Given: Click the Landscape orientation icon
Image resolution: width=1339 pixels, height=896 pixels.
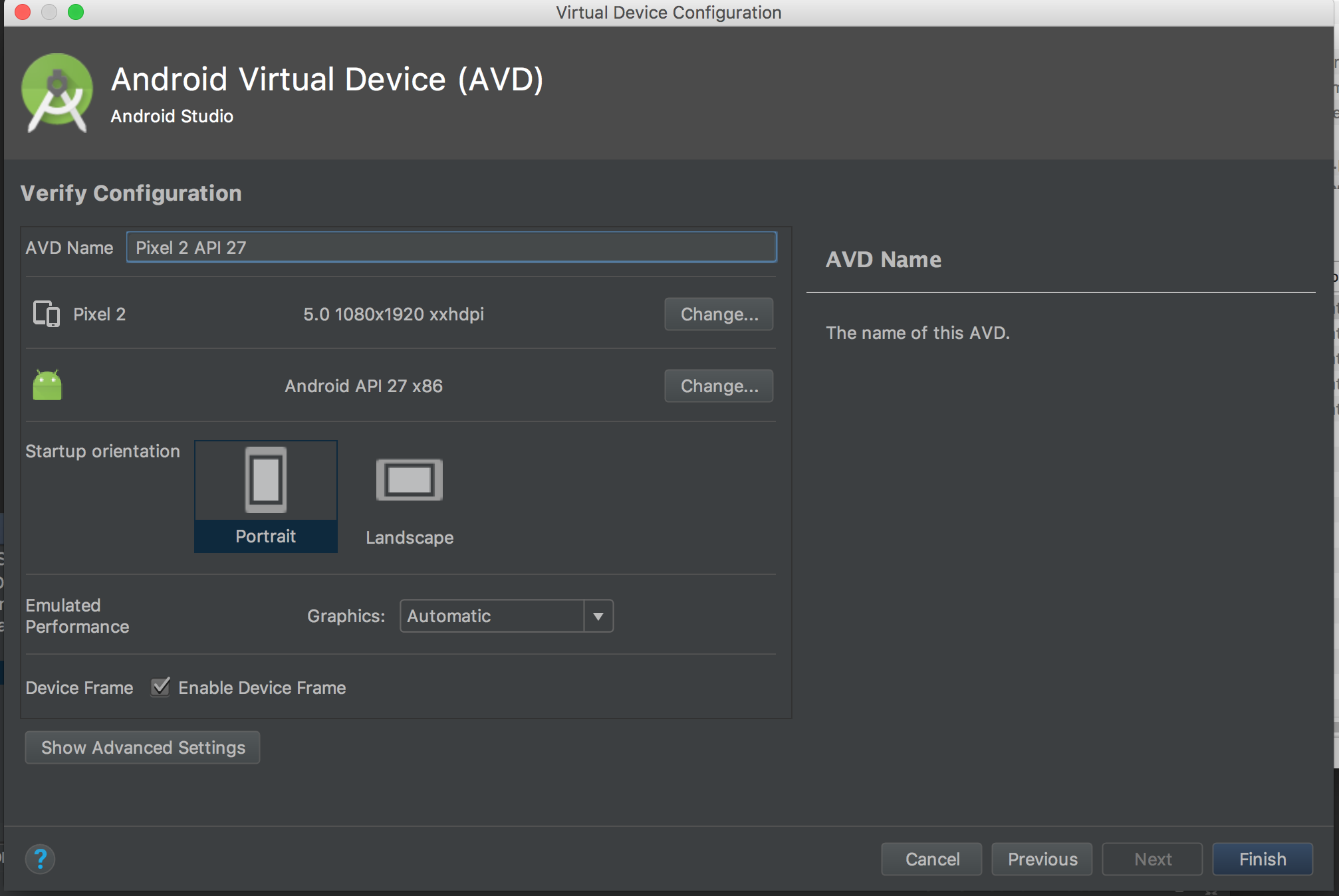Looking at the screenshot, I should coord(409,480).
